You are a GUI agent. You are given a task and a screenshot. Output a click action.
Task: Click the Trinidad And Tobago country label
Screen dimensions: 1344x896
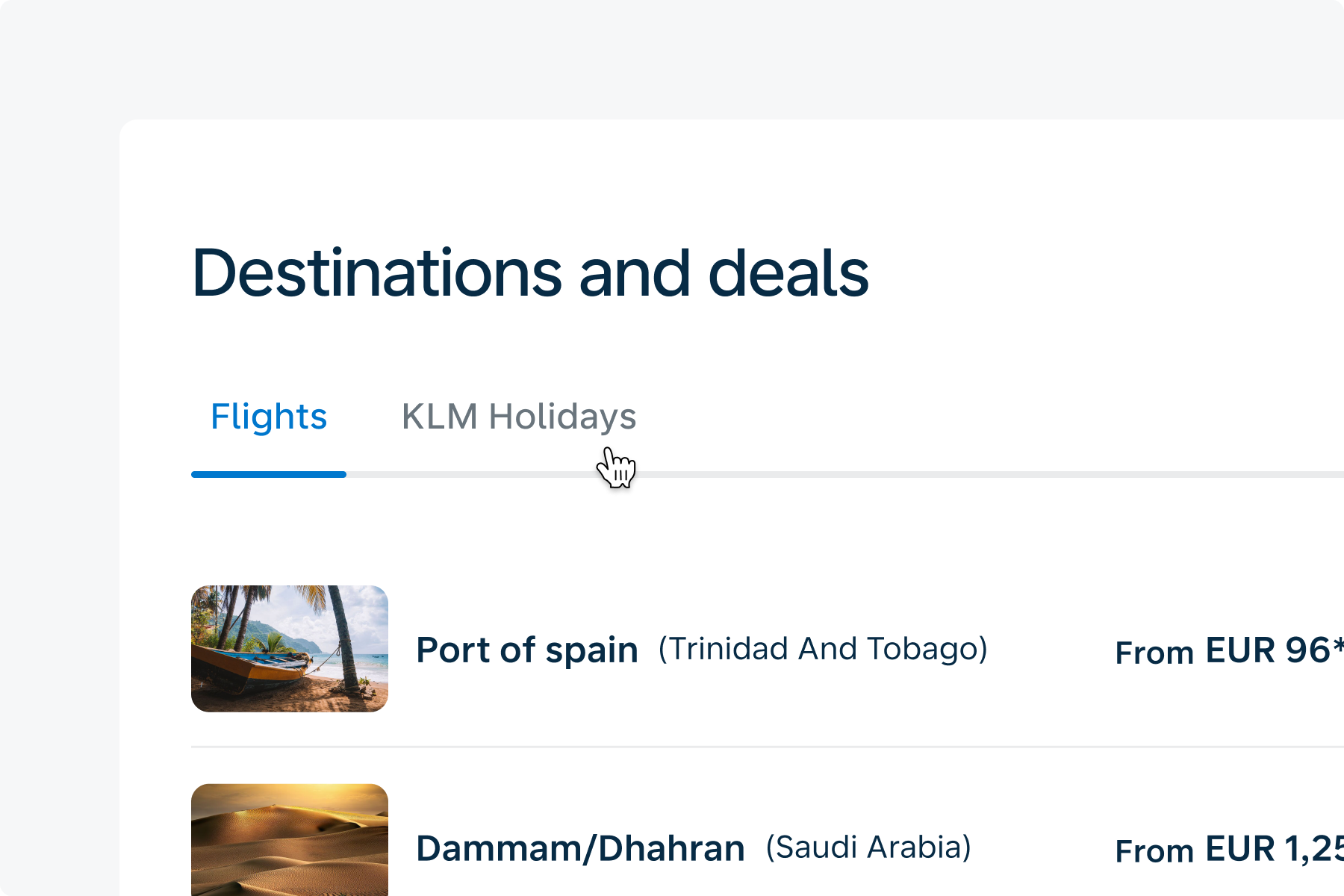822,649
